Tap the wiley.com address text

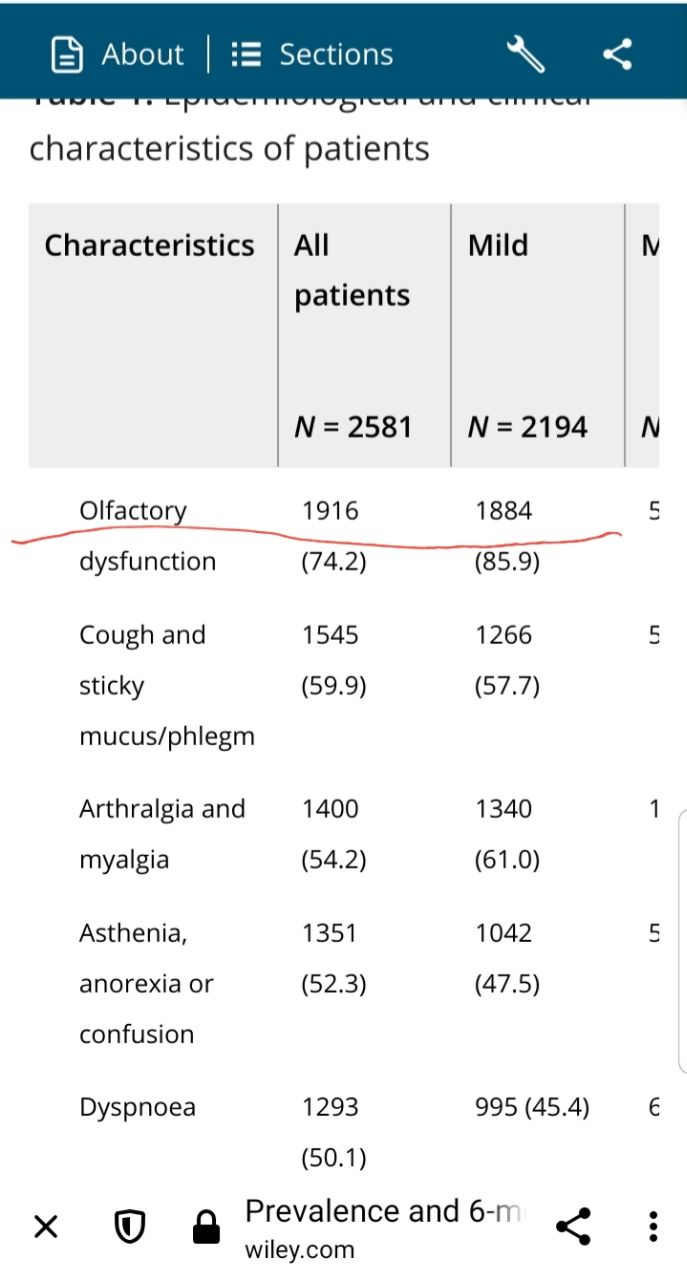pos(299,1249)
